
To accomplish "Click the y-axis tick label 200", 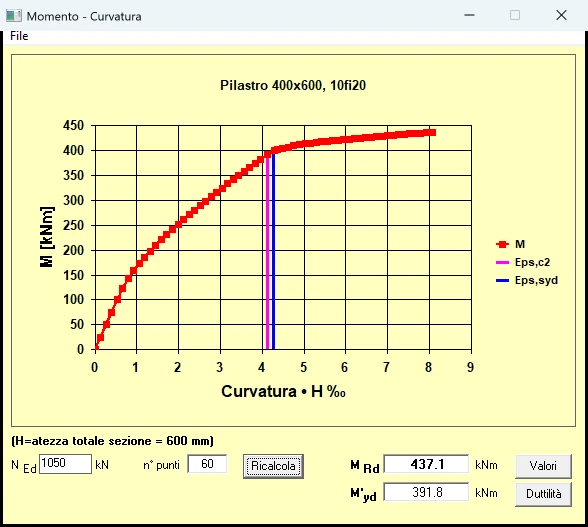I will click(x=74, y=250).
